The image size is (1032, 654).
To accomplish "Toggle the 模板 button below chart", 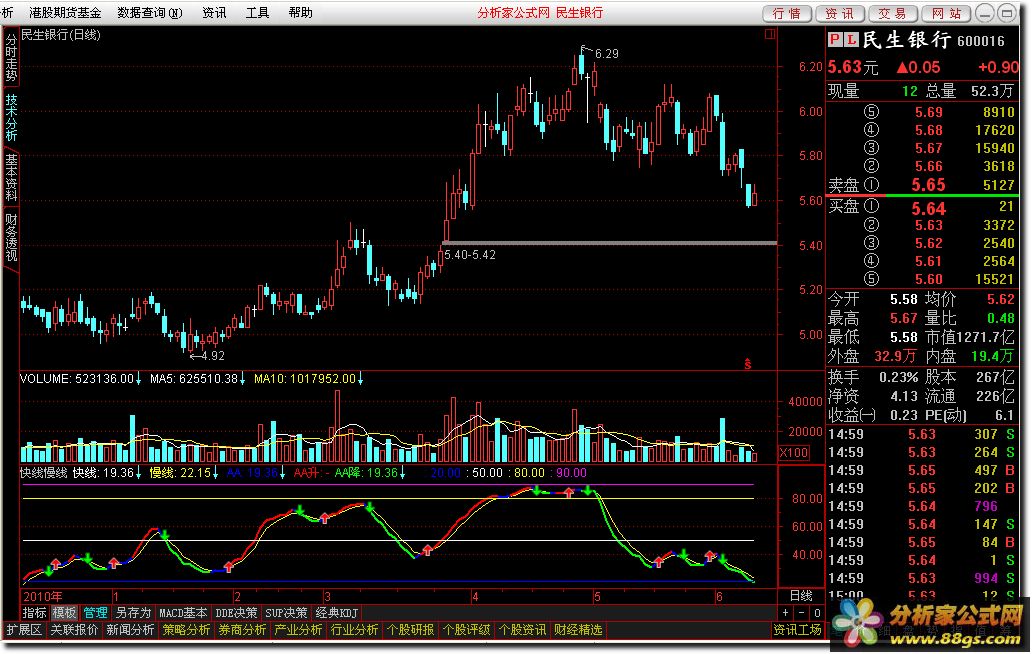I will tap(64, 613).
